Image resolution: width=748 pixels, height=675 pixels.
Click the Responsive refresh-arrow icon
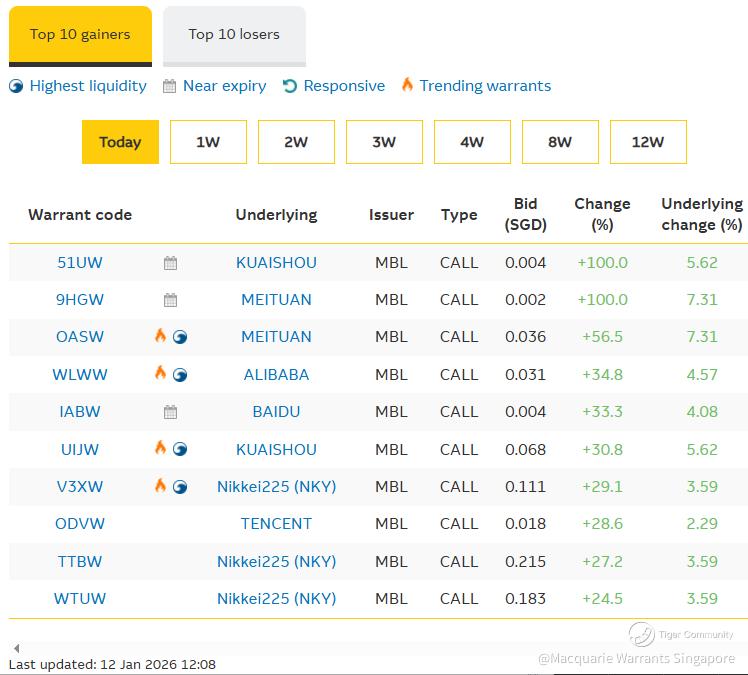(290, 86)
